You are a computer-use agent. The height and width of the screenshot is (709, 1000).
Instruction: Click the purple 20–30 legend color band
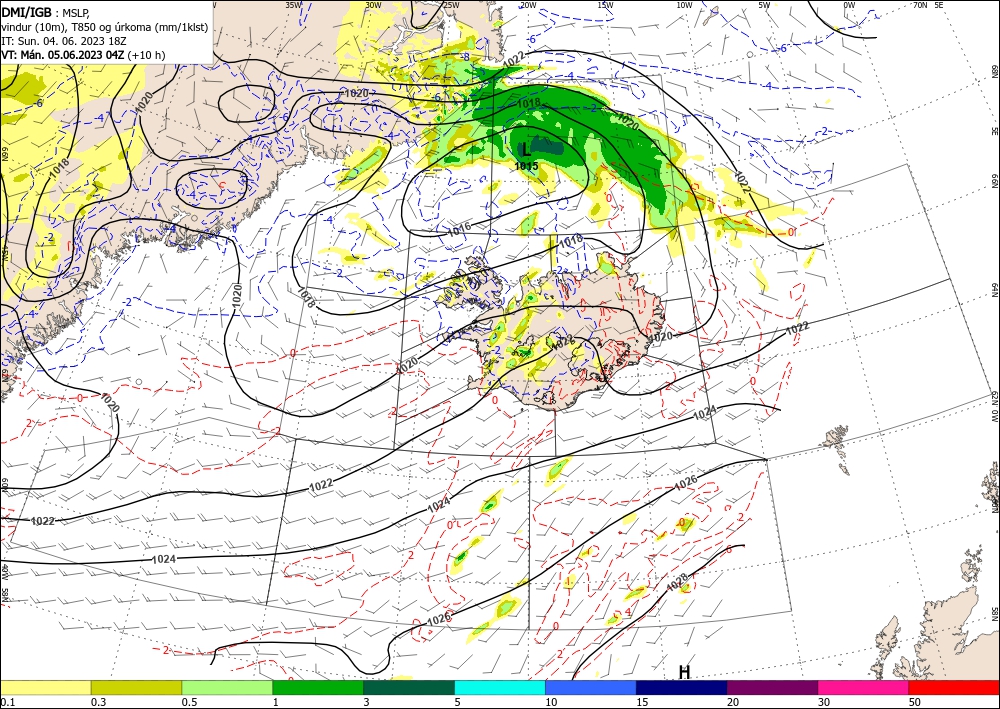(x=772, y=687)
